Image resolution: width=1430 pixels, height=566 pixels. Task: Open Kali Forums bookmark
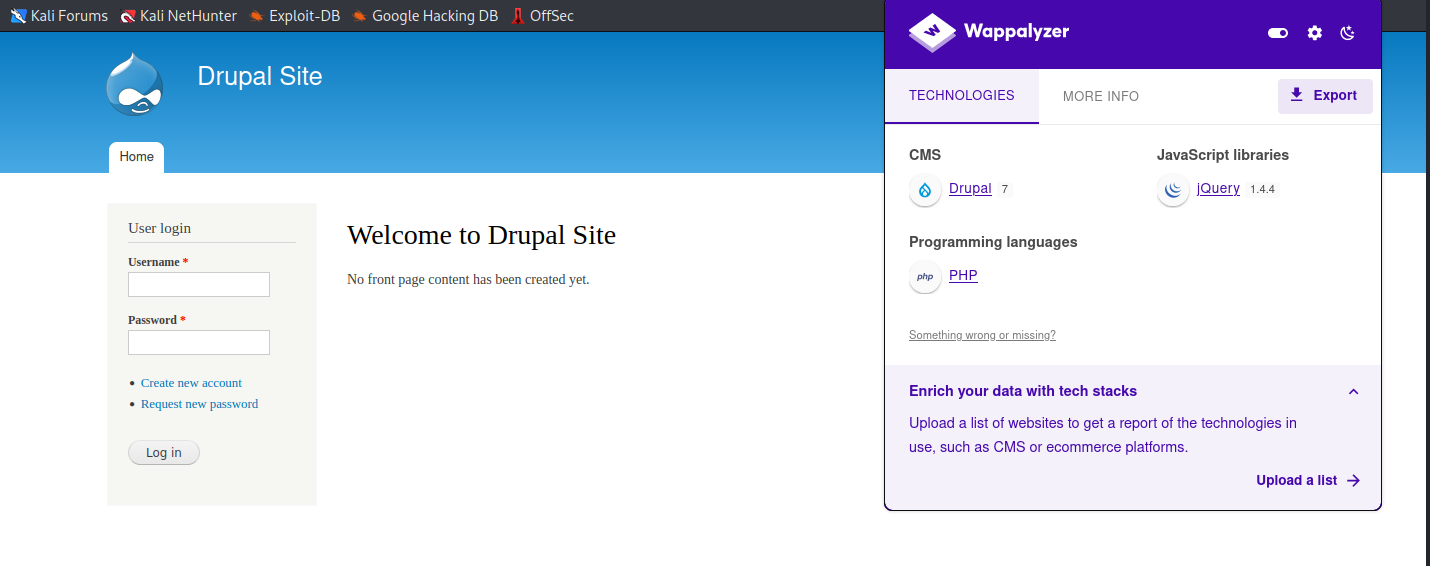[x=59, y=16]
